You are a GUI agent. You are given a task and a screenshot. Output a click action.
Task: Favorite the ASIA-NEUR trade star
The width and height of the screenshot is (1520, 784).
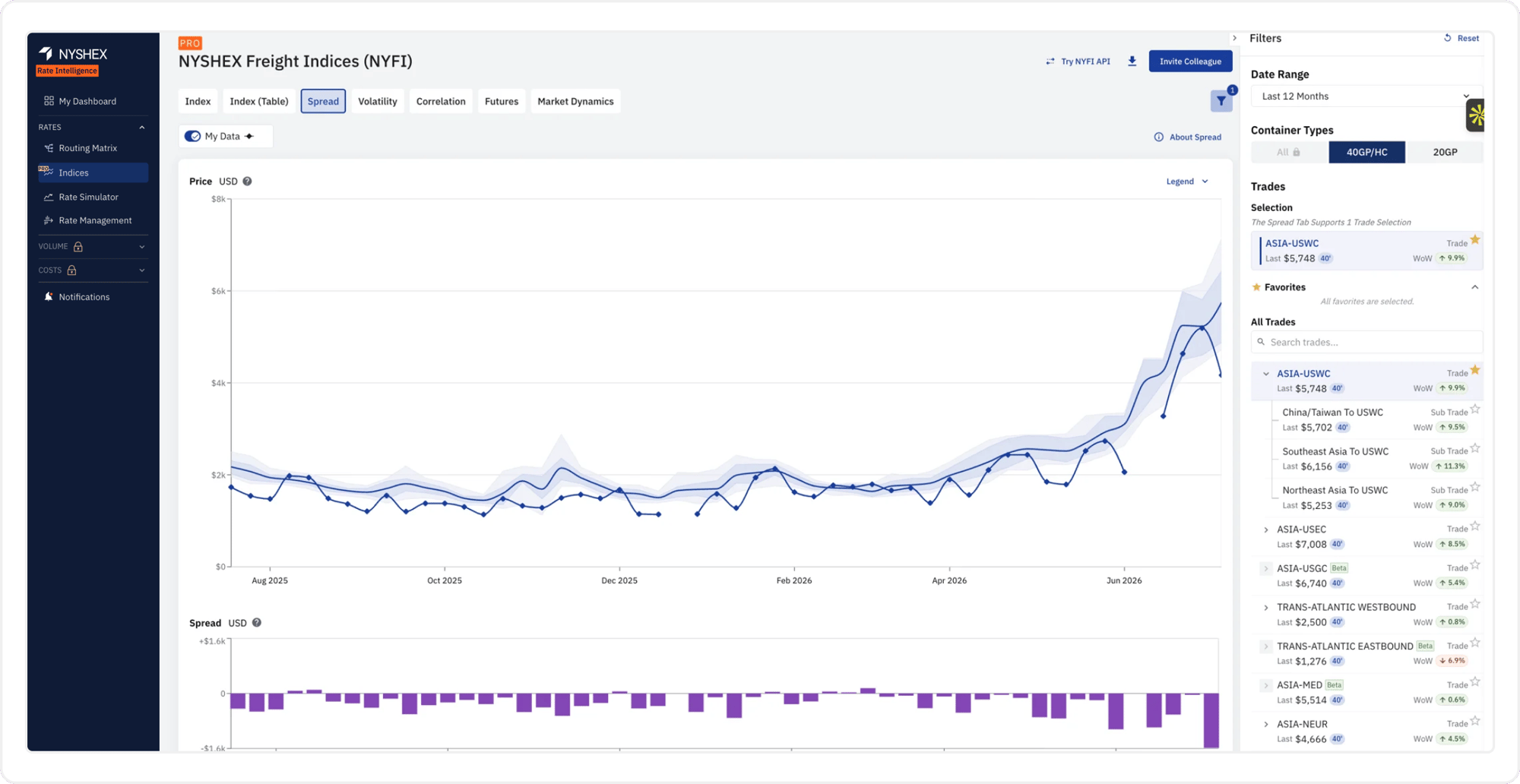coord(1475,721)
